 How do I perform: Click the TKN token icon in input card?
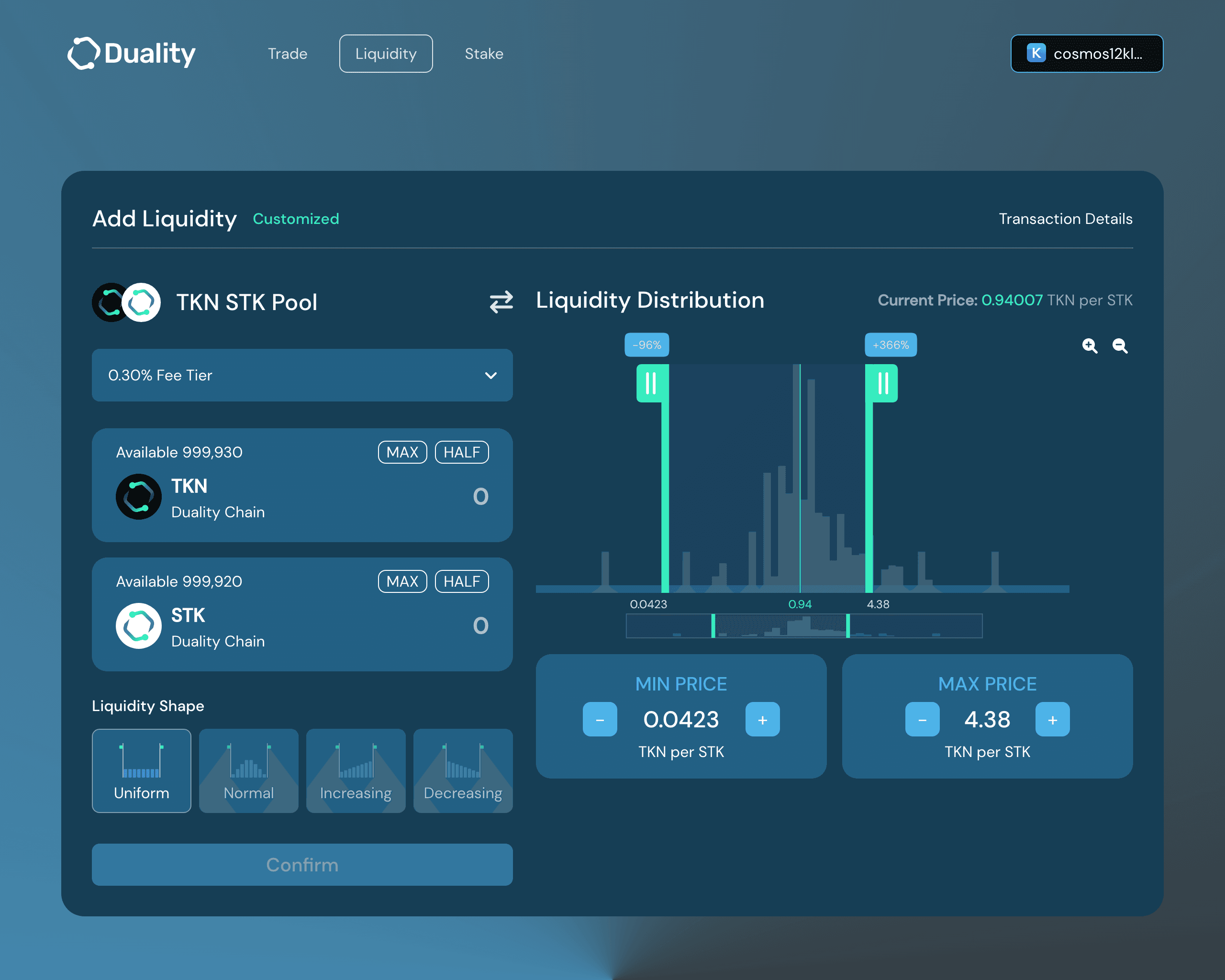point(139,497)
